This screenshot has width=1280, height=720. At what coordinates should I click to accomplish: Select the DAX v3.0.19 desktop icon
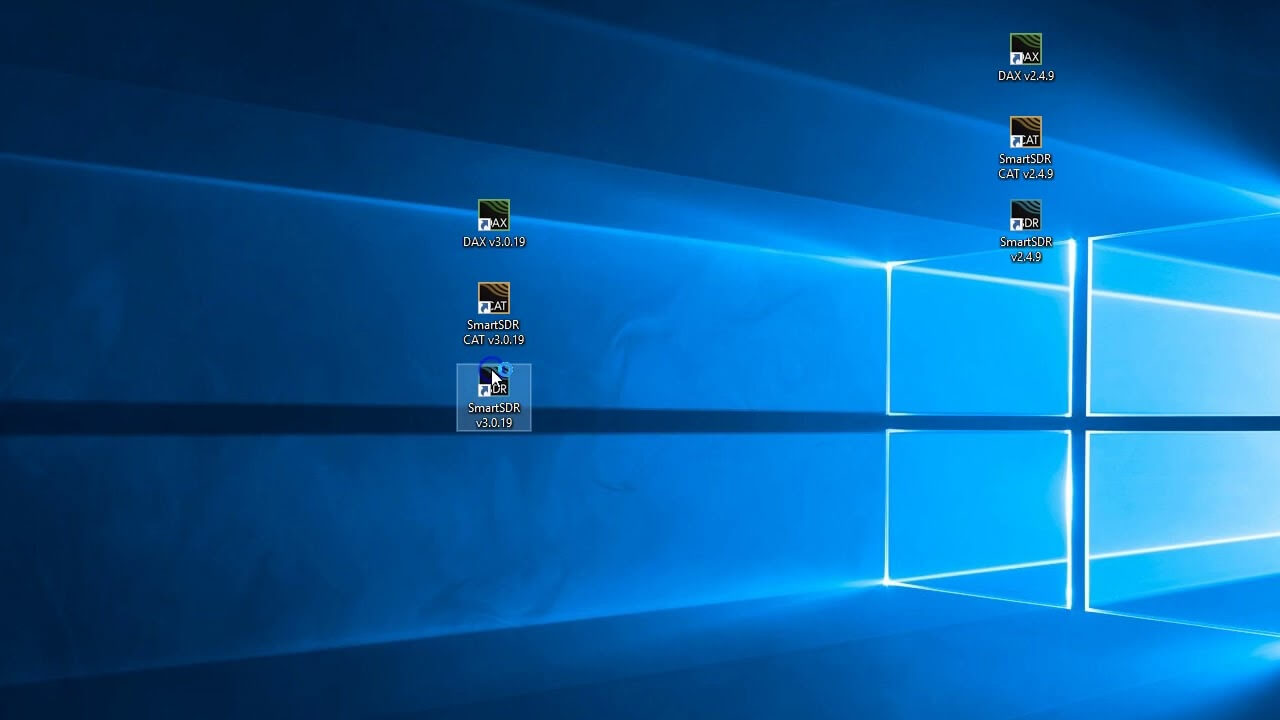coord(494,215)
